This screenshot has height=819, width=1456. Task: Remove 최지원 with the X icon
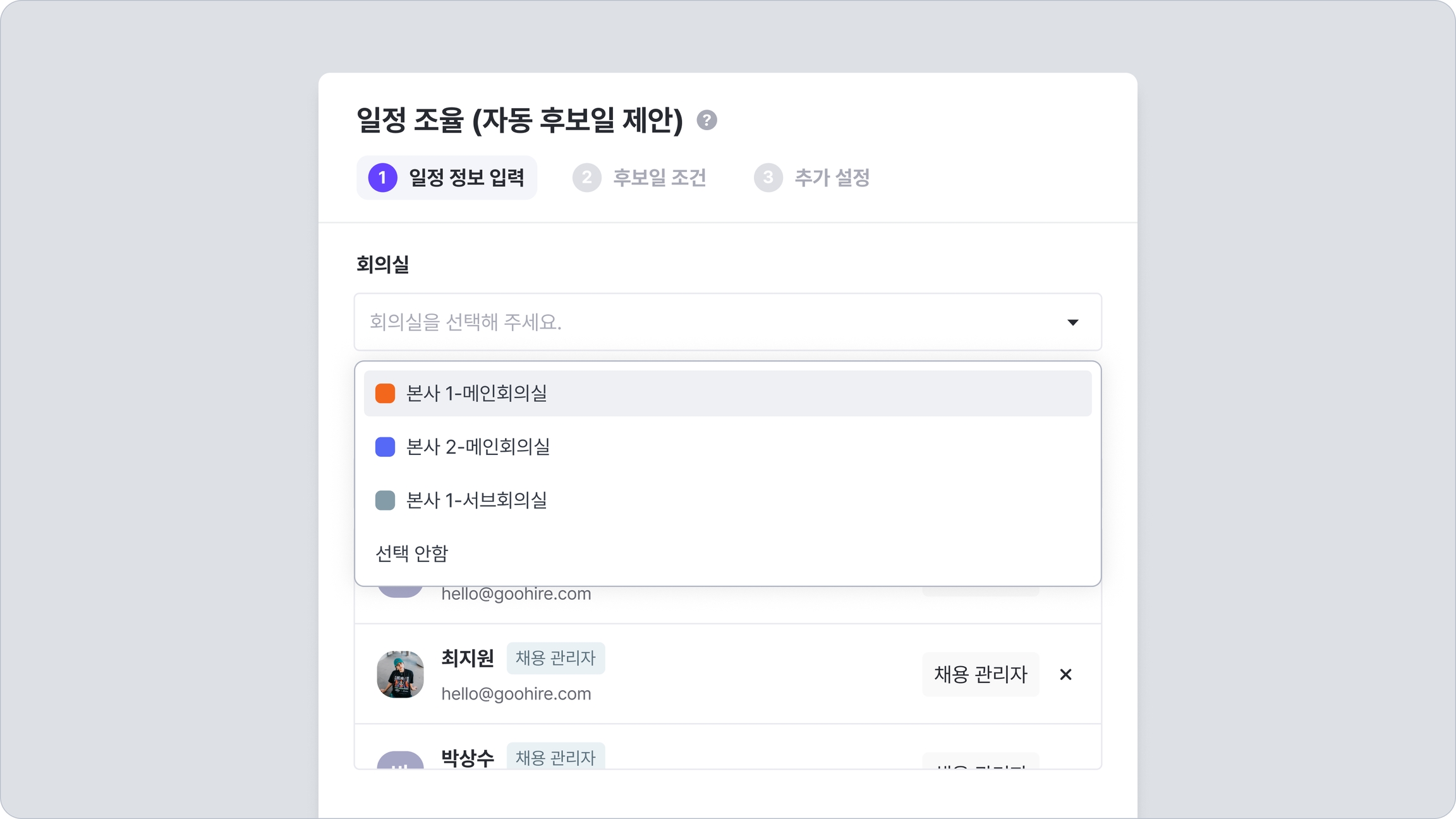[x=1065, y=674]
